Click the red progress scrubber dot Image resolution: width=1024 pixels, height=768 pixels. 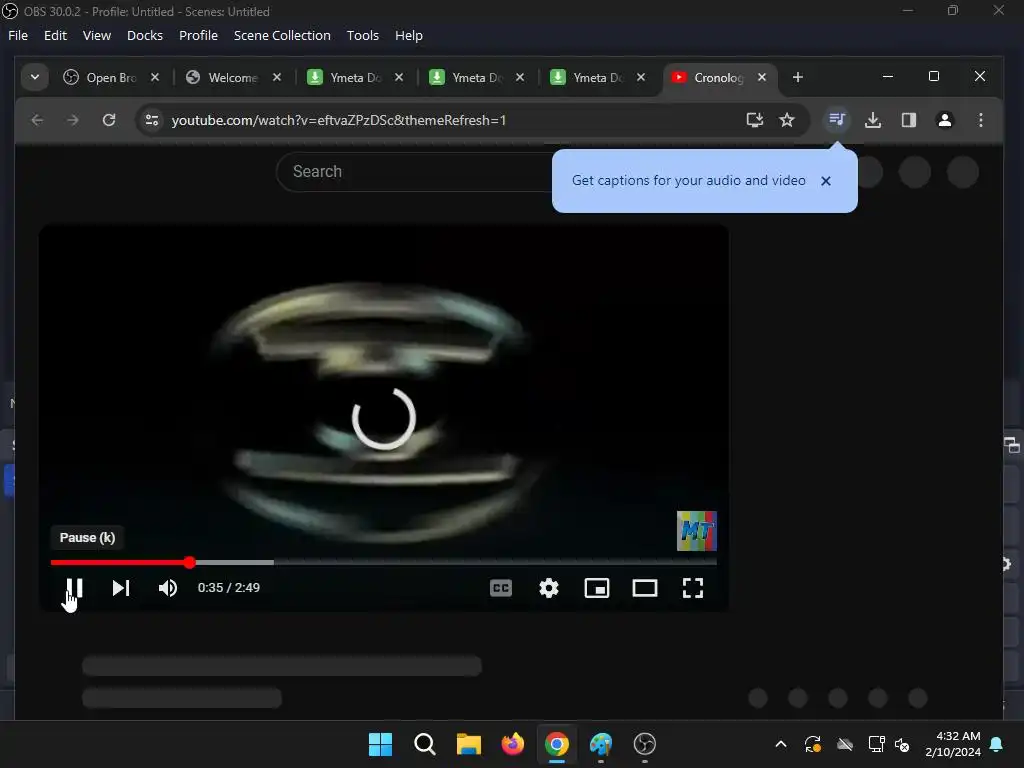pos(189,562)
